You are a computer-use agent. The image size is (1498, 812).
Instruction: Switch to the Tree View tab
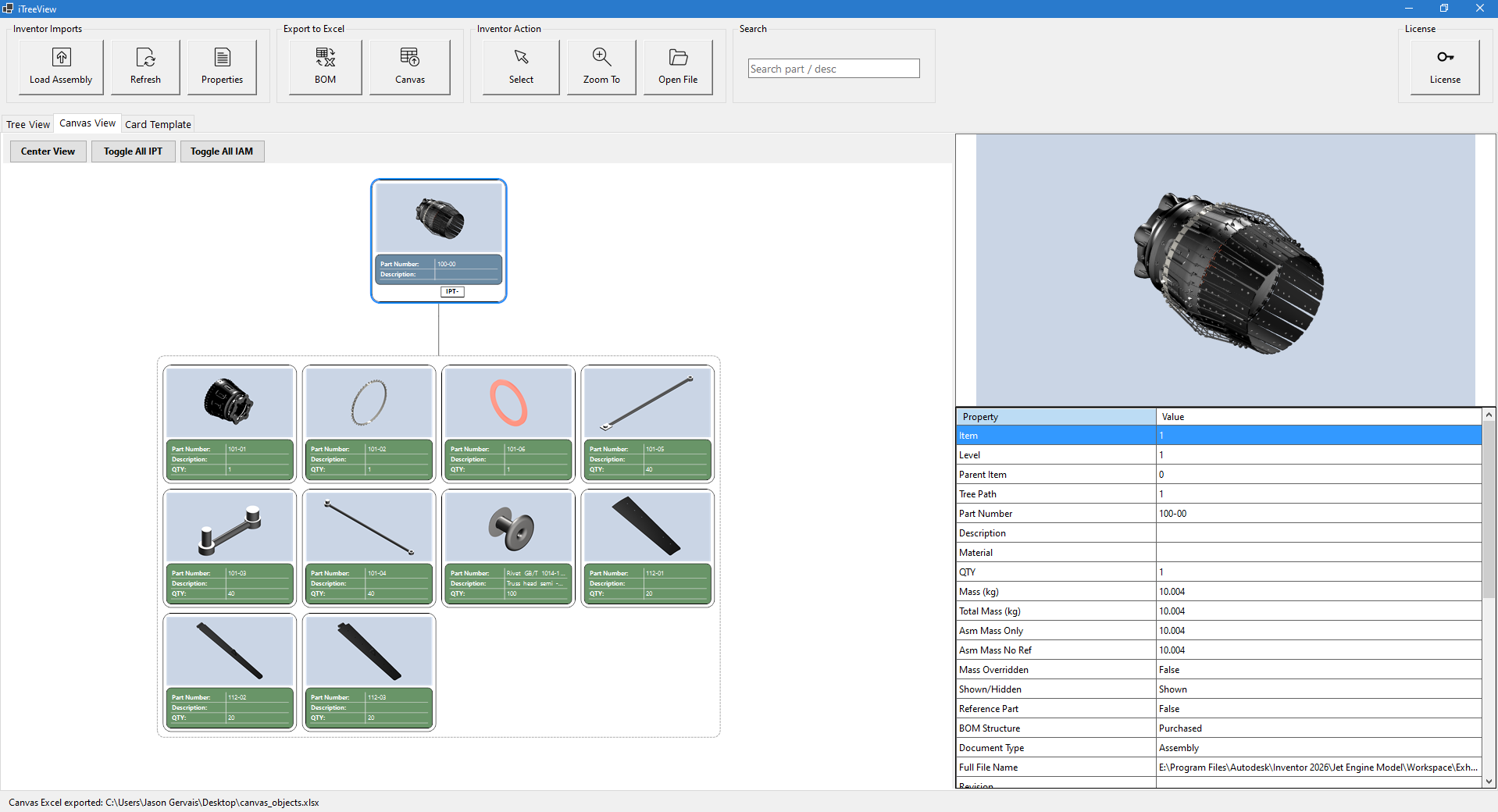(28, 124)
